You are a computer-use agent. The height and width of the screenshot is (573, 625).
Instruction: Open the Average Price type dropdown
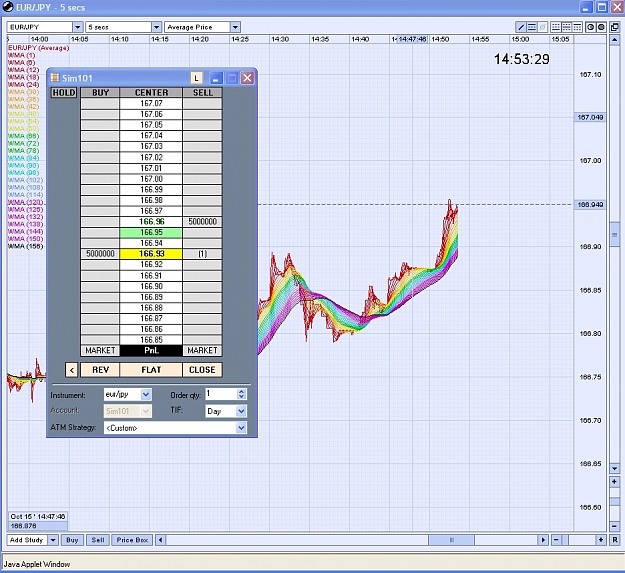point(235,27)
